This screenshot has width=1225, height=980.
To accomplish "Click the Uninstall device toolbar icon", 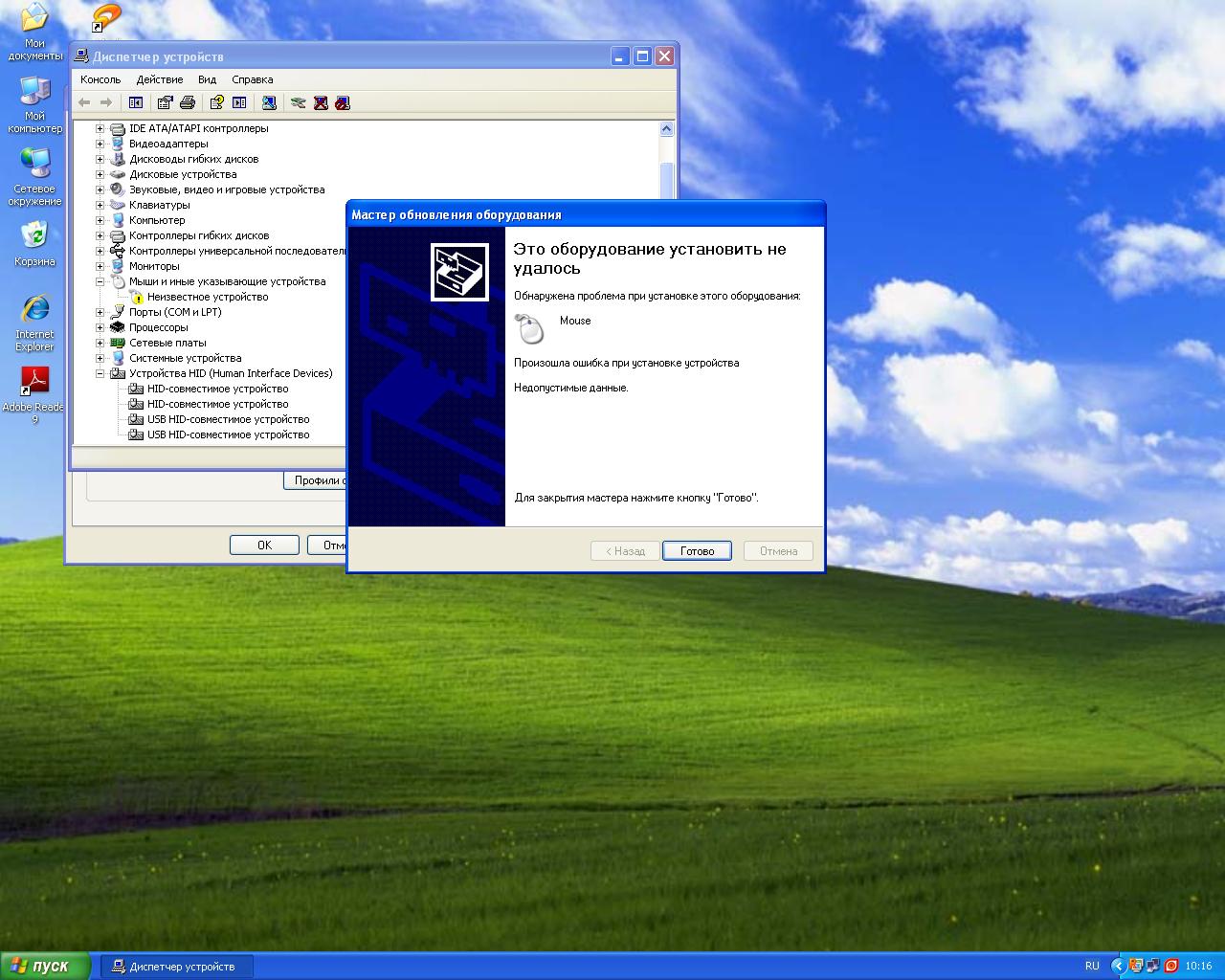I will (x=321, y=102).
